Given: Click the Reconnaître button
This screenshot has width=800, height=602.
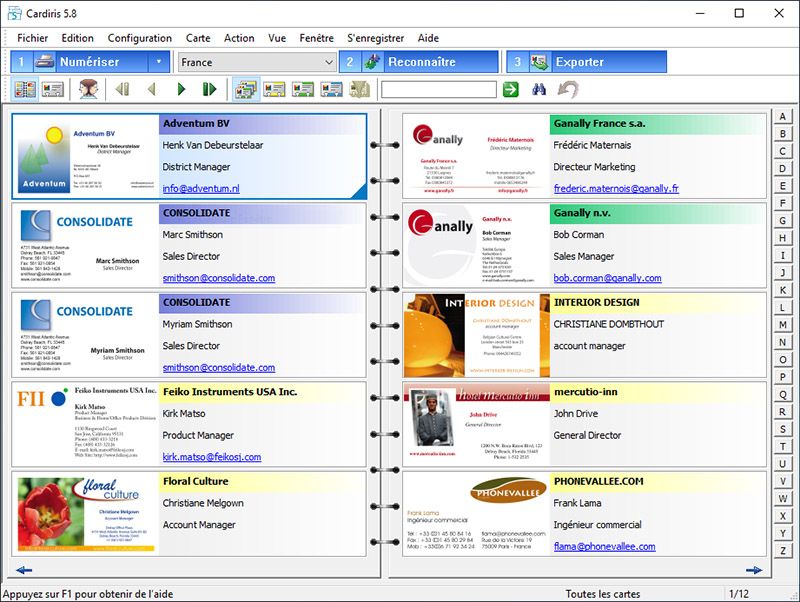Looking at the screenshot, I should (400, 62).
